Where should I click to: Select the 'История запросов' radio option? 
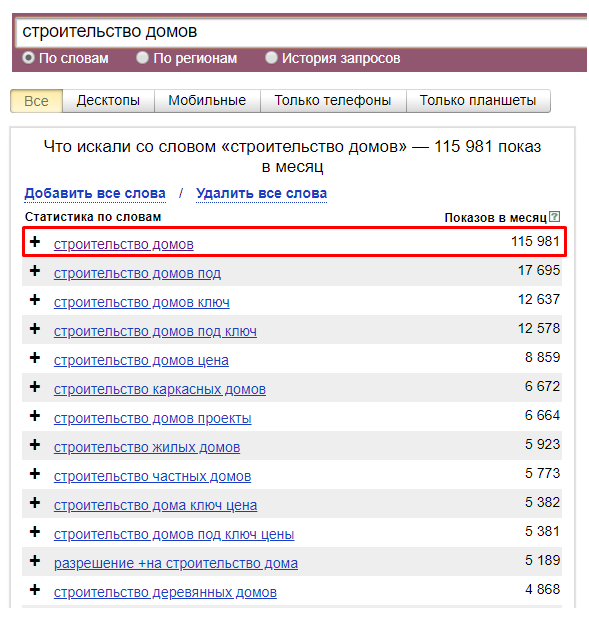pos(271,58)
